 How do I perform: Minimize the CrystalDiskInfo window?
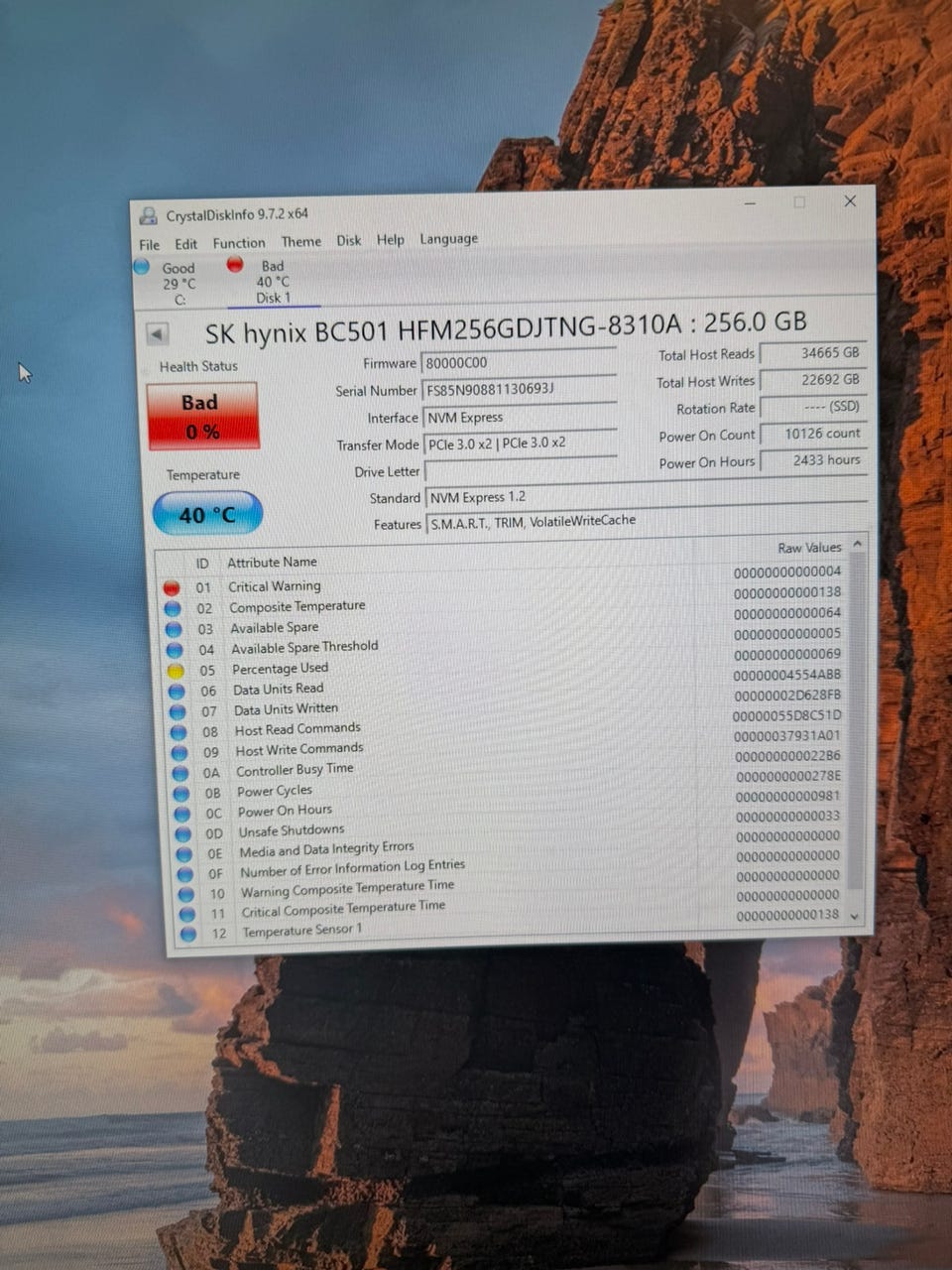click(751, 203)
